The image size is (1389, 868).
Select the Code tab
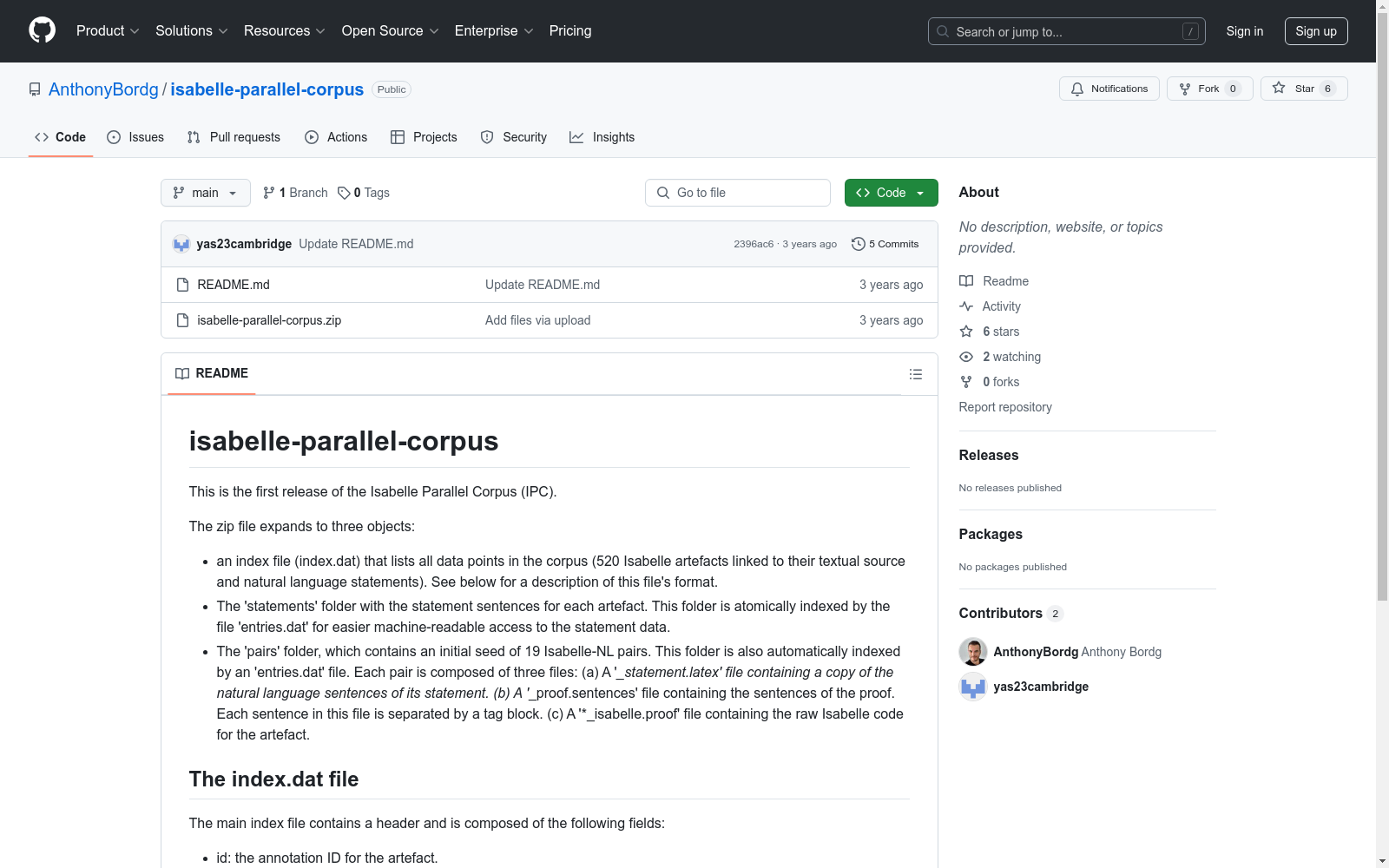61,137
